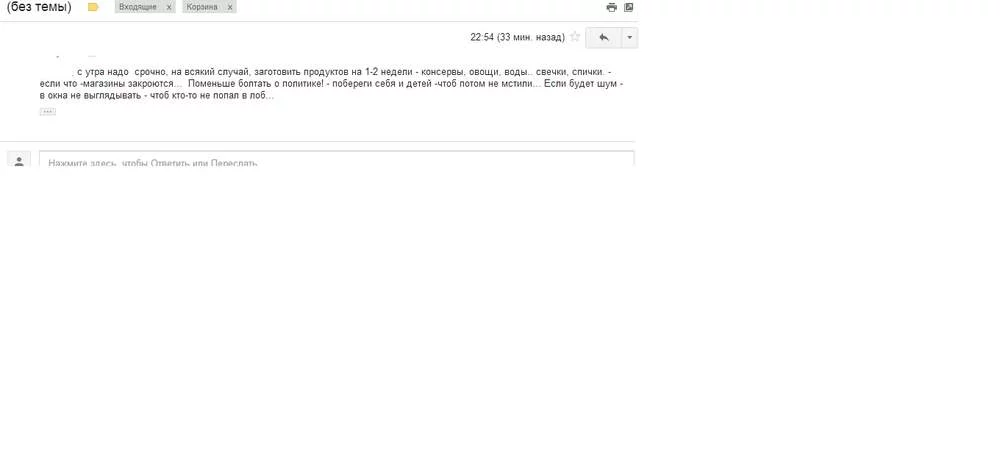The height and width of the screenshot is (457, 1000).
Task: Click inside the reply text field
Action: pos(337,159)
